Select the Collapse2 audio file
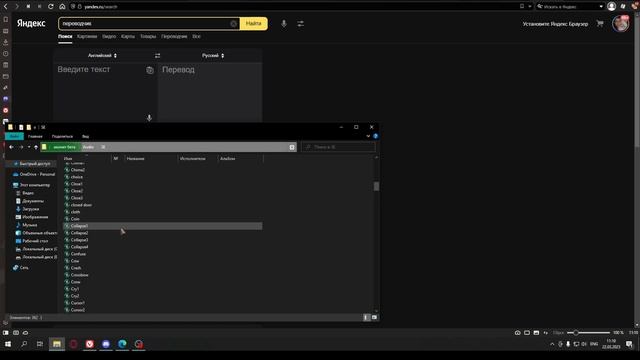Screen dimensions: 640x360 pos(79,233)
